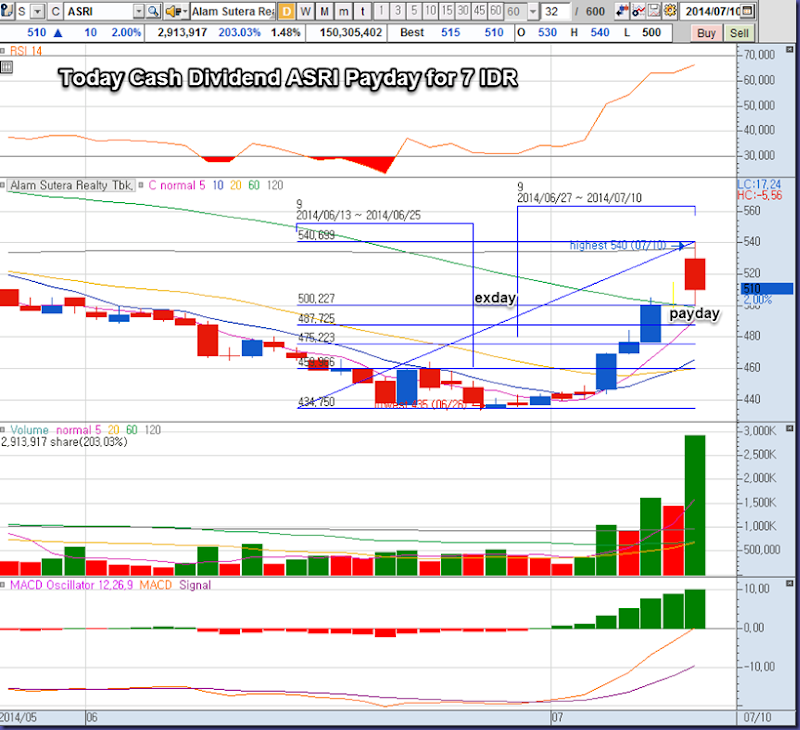Screen dimensions: 800x730
Task: Collapse the MACD panel corner button
Action: tap(790, 583)
